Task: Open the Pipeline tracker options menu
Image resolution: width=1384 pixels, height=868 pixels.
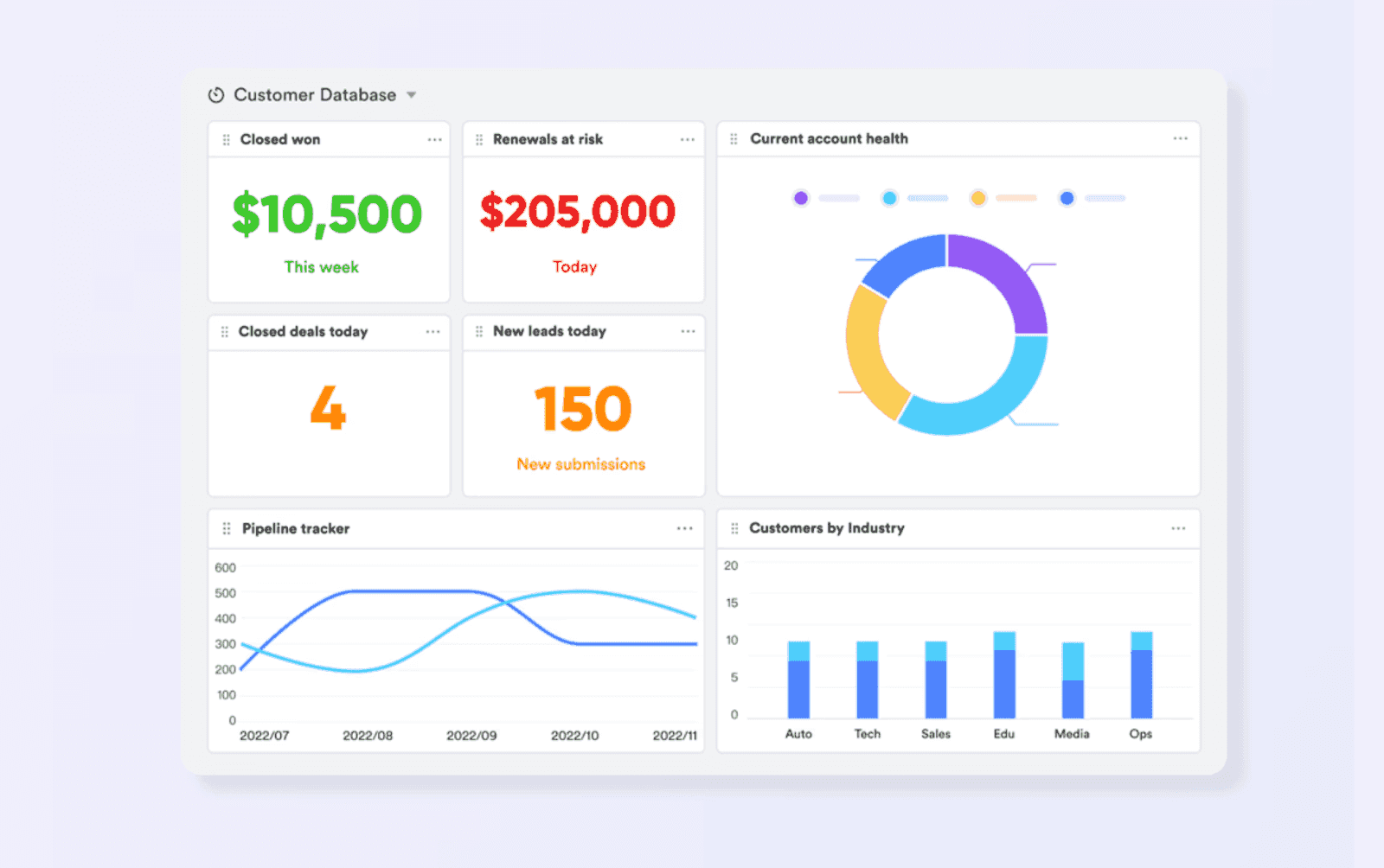Action: click(x=684, y=528)
